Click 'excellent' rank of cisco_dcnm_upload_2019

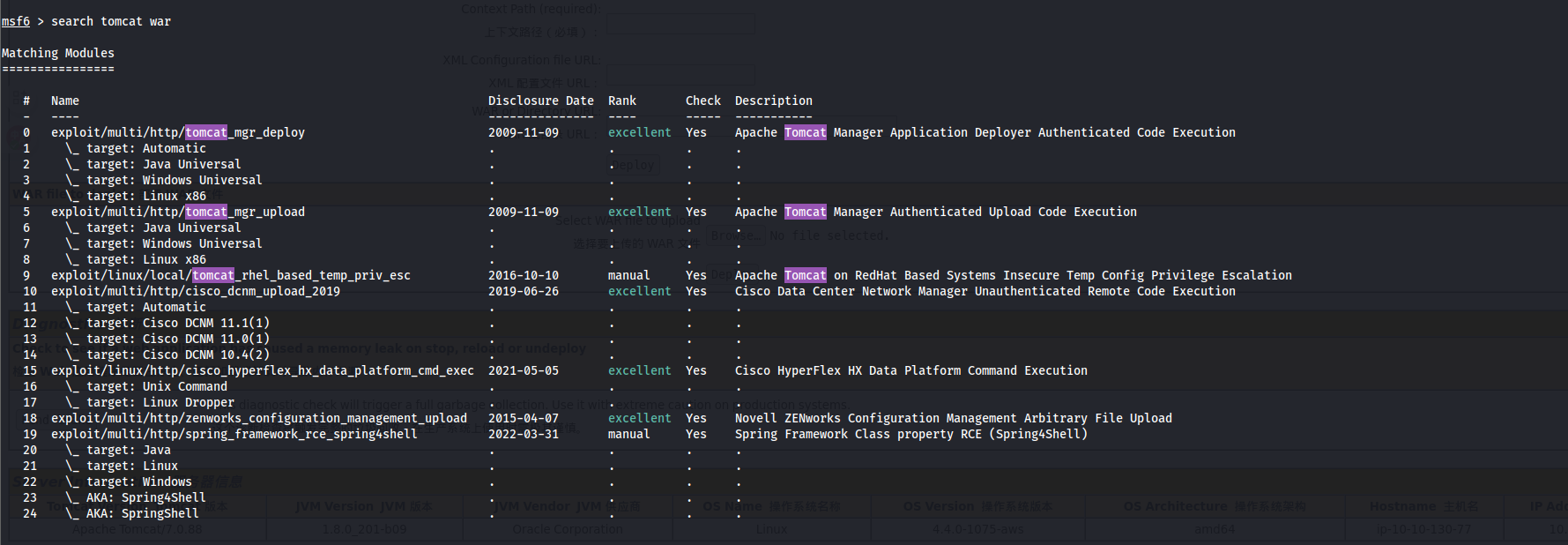640,291
